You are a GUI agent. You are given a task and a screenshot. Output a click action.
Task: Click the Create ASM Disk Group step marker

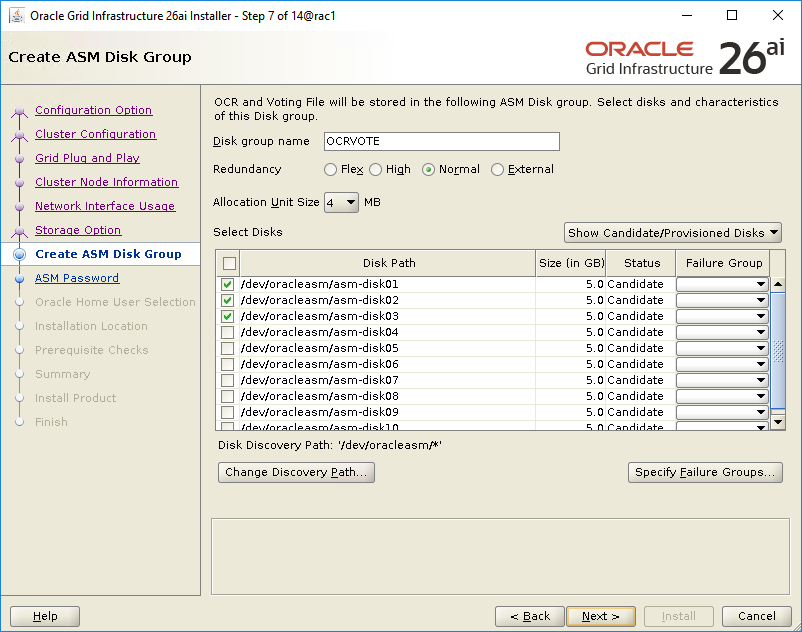[x=19, y=254]
